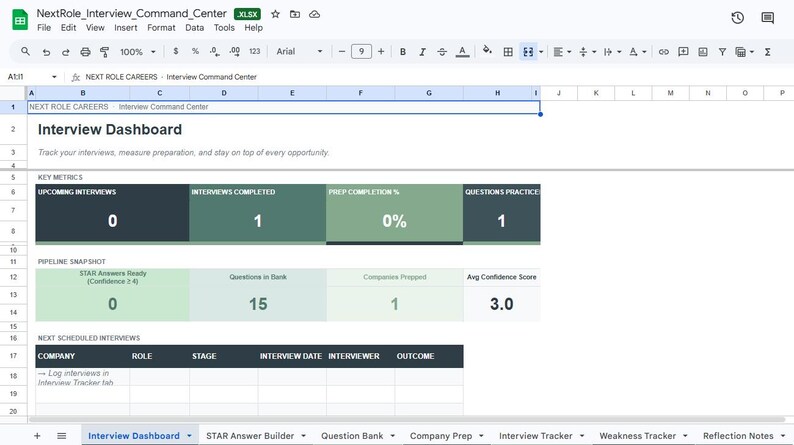Image resolution: width=794 pixels, height=445 pixels.
Task: Open the Data menu
Action: click(x=194, y=28)
